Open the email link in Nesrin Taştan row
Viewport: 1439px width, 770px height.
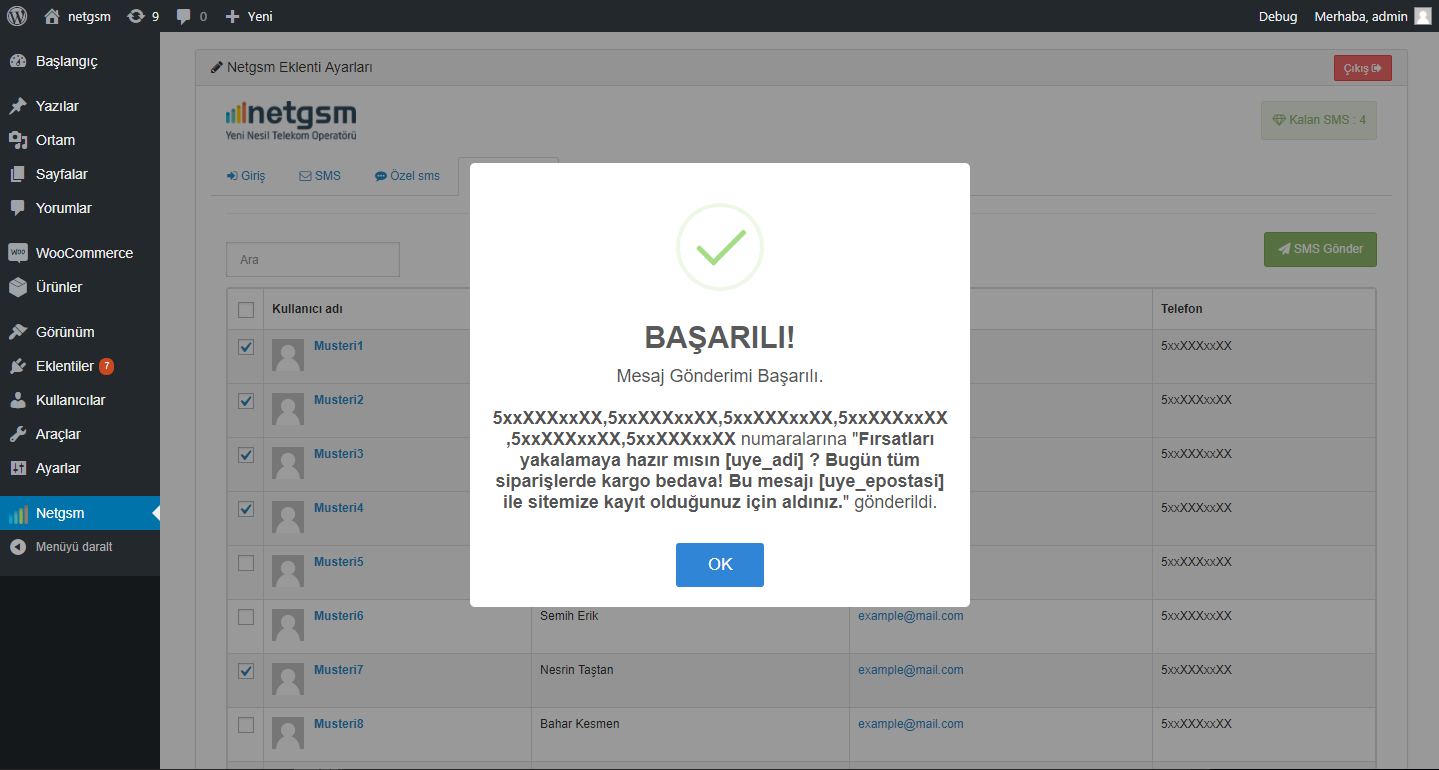(910, 670)
